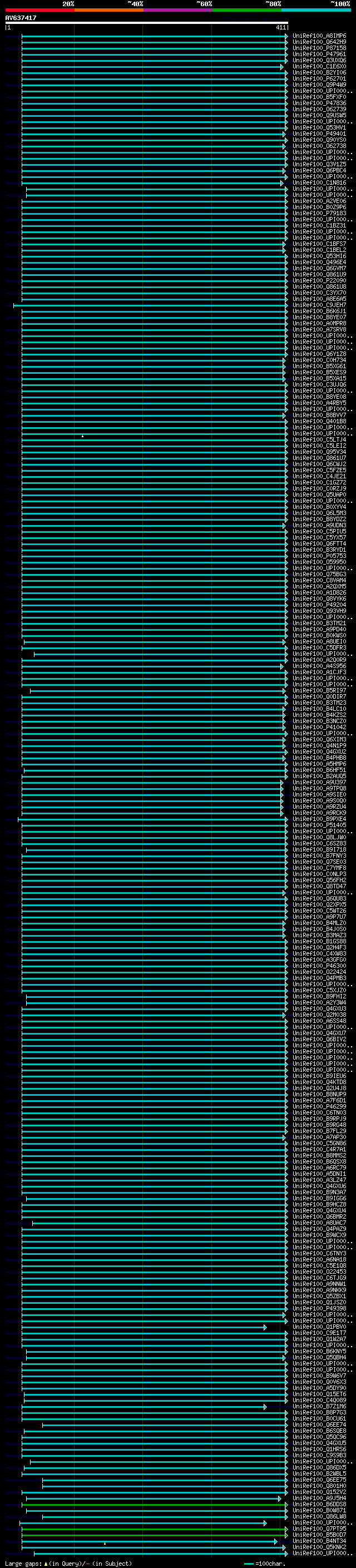Image resolution: width=356 pixels, height=1568 pixels.
Task: Select the UniRef100_P62701 label
Action: (x=319, y=78)
